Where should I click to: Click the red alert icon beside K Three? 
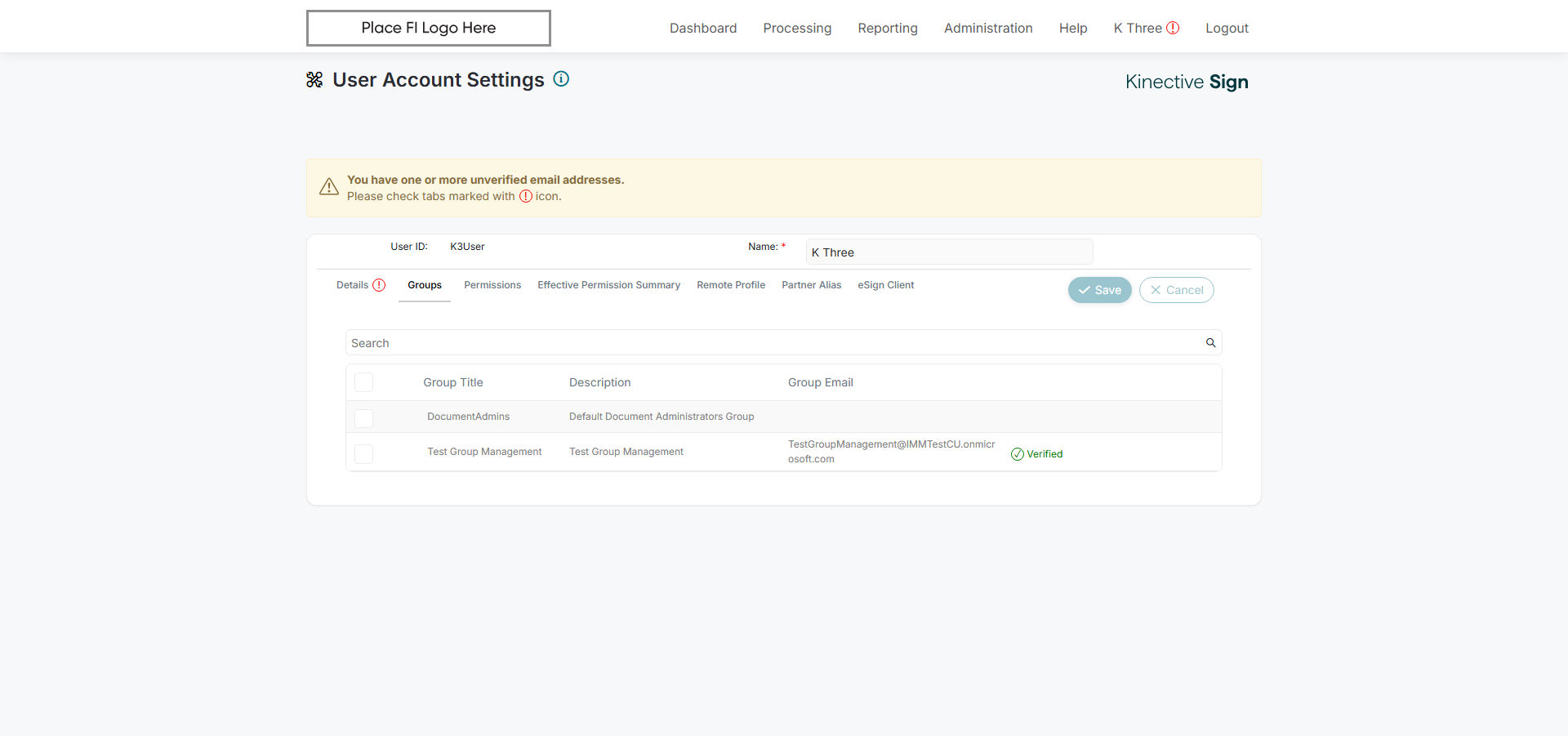1173,28
